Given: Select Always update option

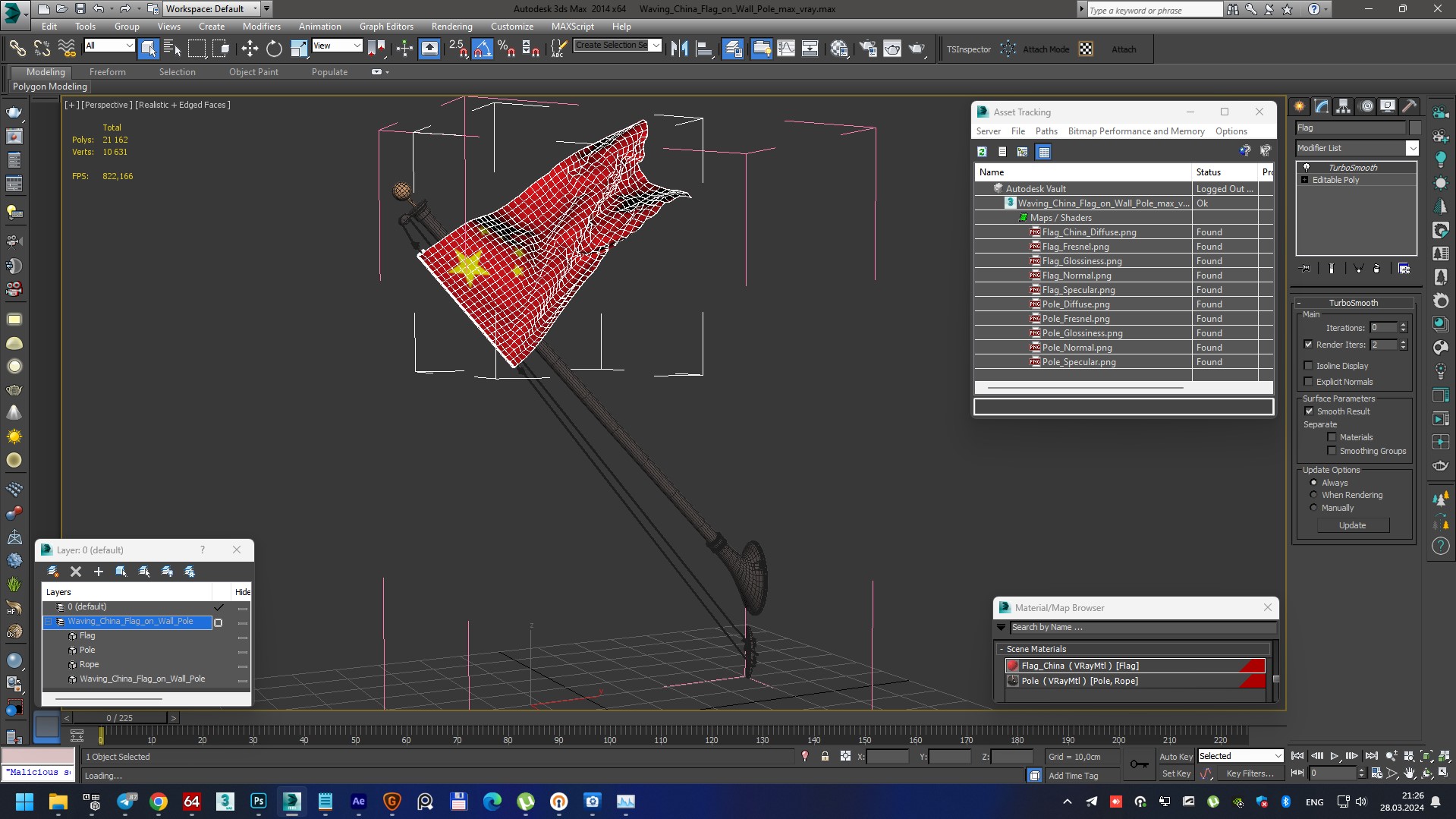Looking at the screenshot, I should tap(1313, 483).
